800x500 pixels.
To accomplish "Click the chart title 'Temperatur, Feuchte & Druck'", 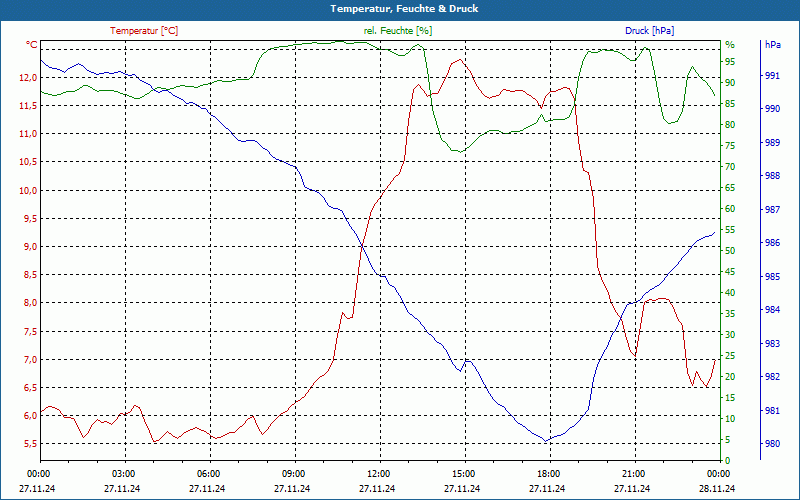I will pos(404,9).
